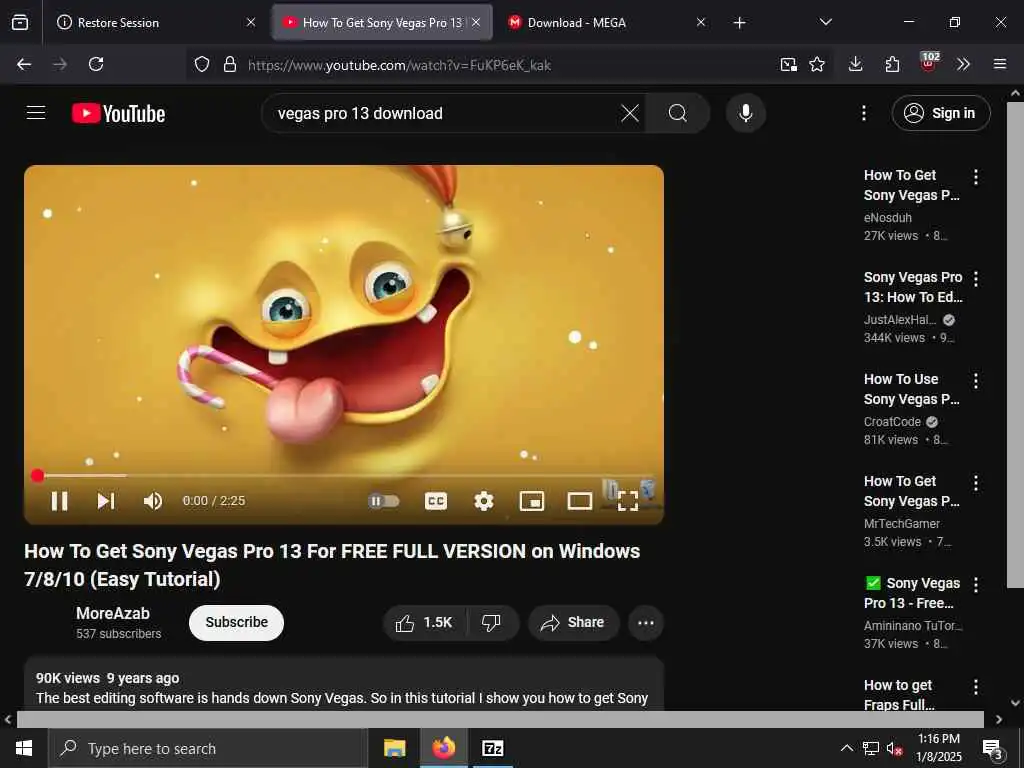This screenshot has height=768, width=1024.
Task: Open uBlock extension with 102 badge
Action: click(929, 62)
